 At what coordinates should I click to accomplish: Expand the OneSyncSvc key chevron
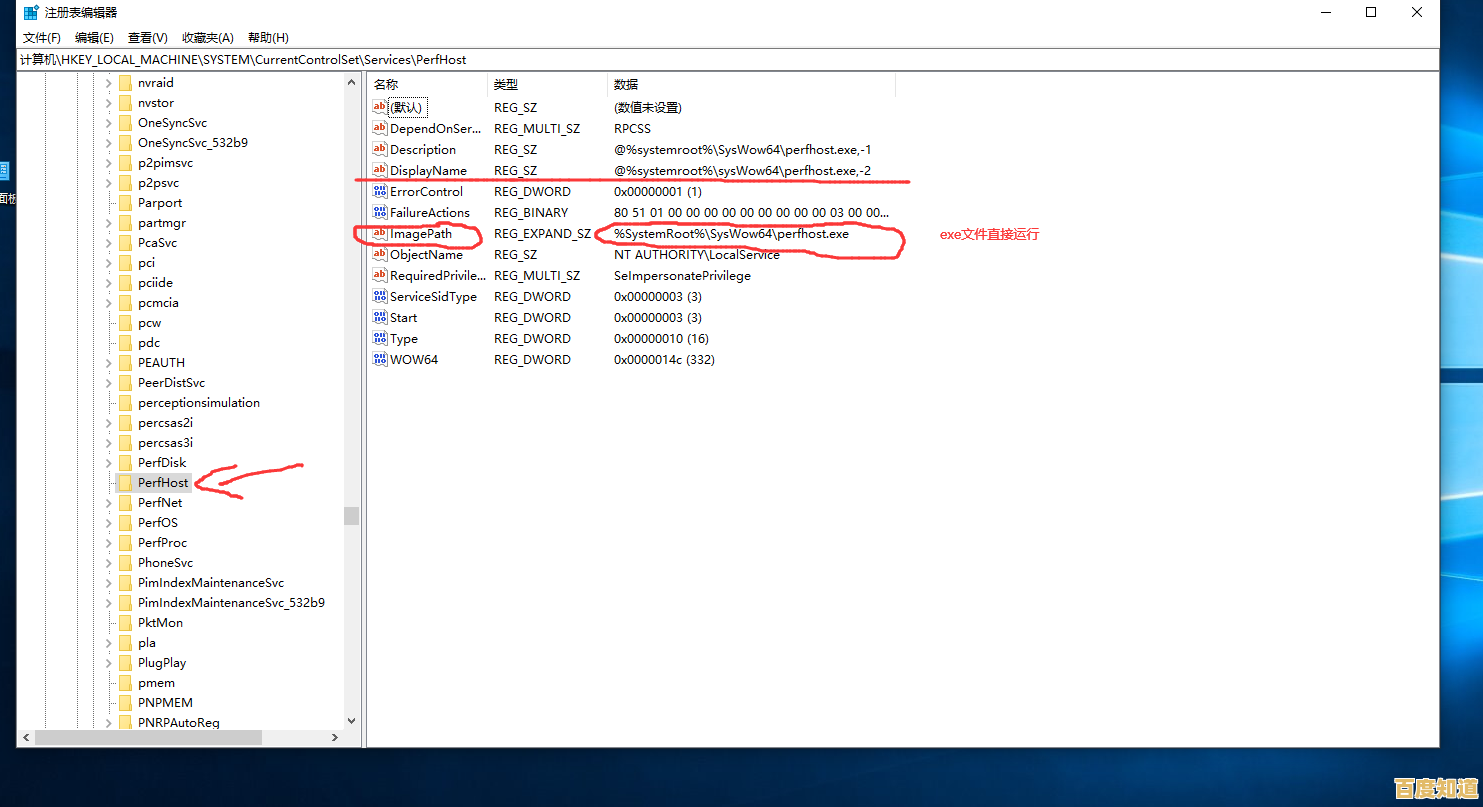pos(108,123)
